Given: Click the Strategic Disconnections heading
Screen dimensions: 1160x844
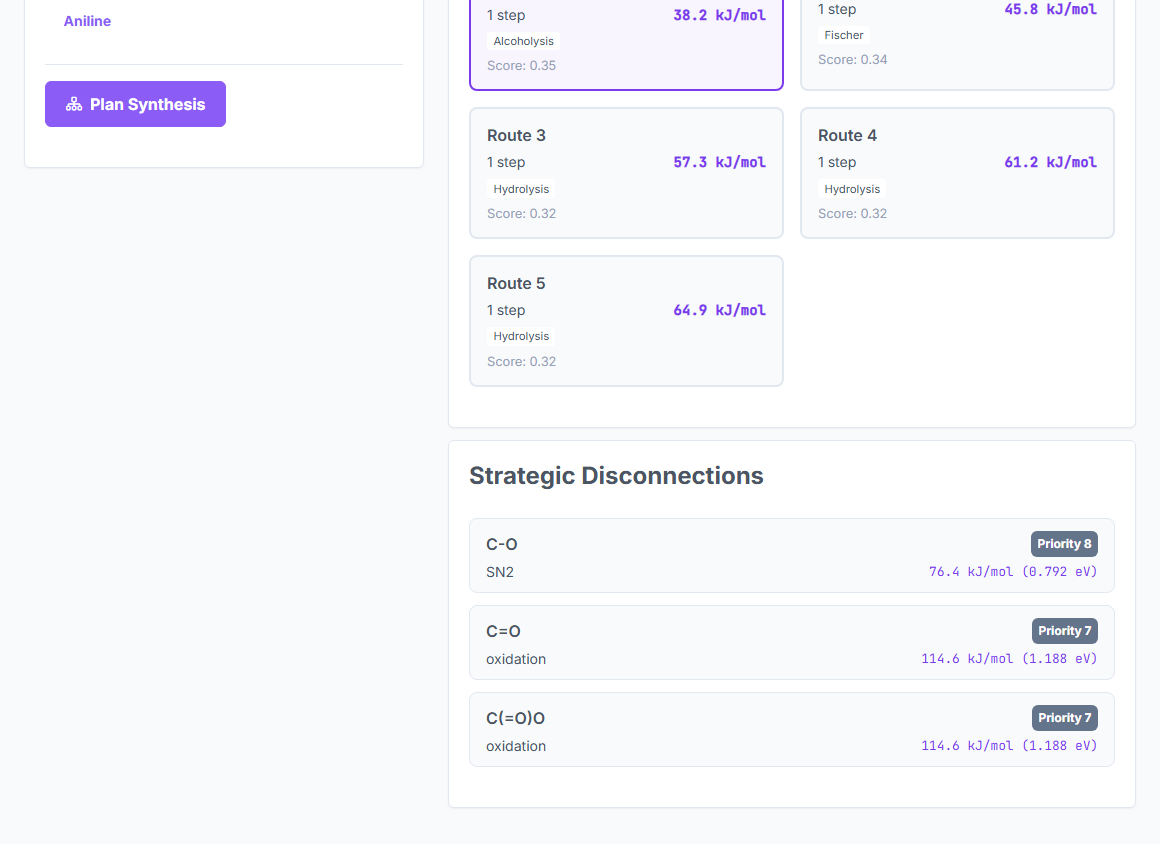Looking at the screenshot, I should click(616, 476).
